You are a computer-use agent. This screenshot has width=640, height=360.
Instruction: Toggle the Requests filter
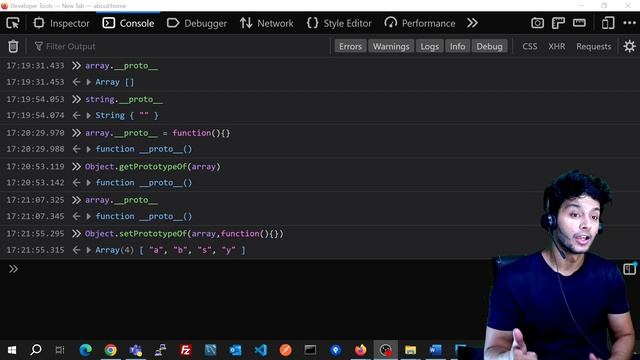(593, 46)
